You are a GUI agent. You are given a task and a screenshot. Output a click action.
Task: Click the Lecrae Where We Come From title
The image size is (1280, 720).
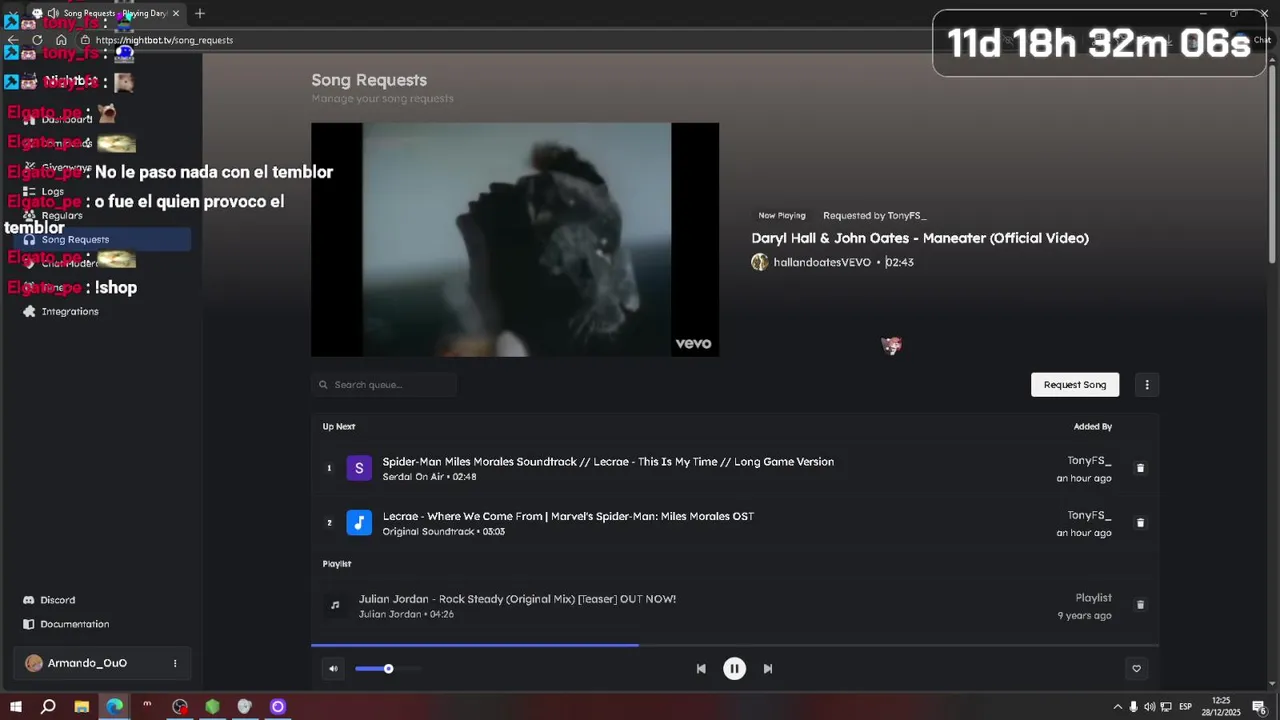[568, 516]
